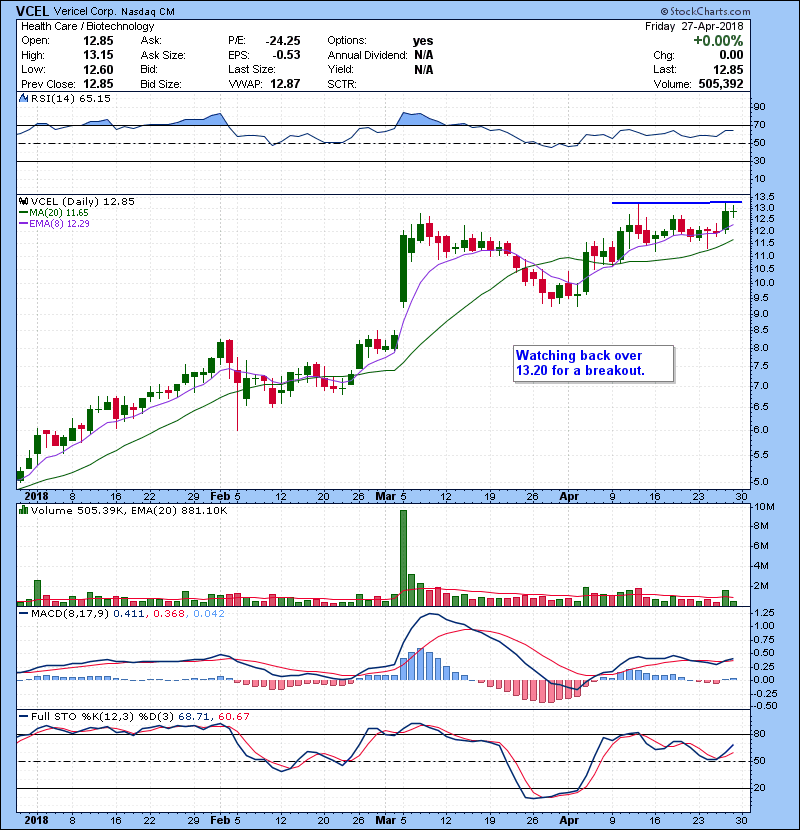This screenshot has height=830, width=800.
Task: Click the Feb 5 label on the date axis
Action: tap(226, 495)
